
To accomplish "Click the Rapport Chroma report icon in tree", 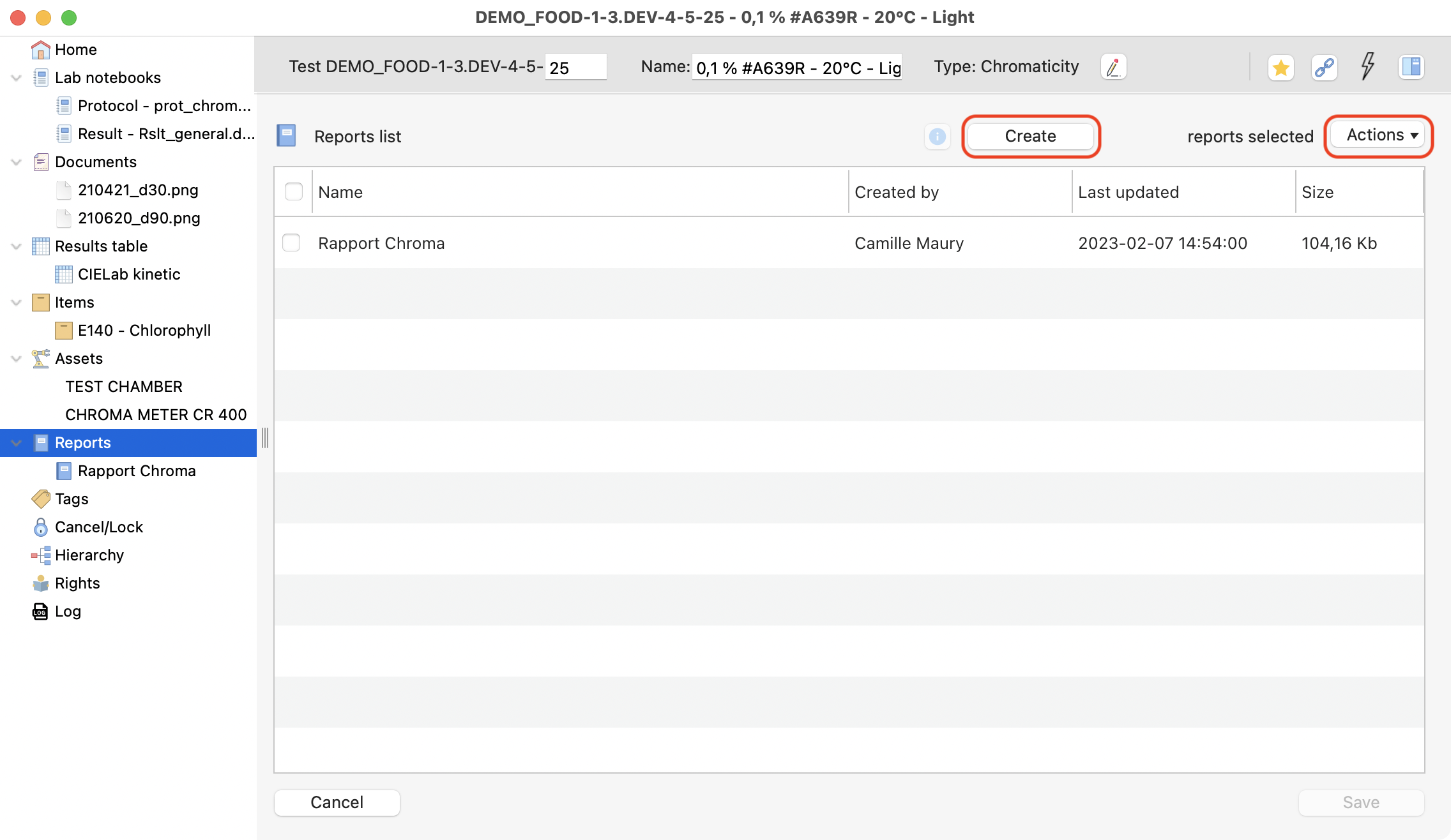I will point(63,471).
